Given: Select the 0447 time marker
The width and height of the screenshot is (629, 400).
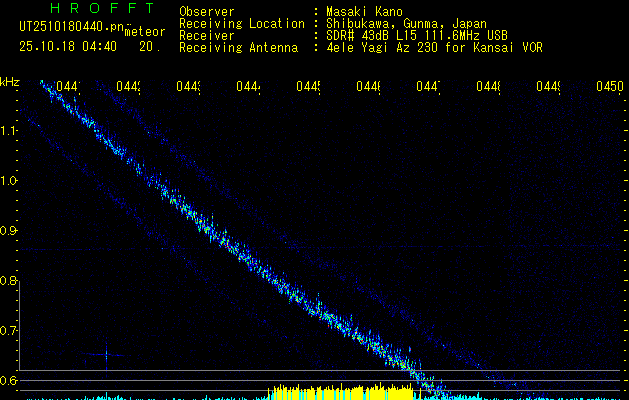Looking at the screenshot, I should (x=428, y=88).
